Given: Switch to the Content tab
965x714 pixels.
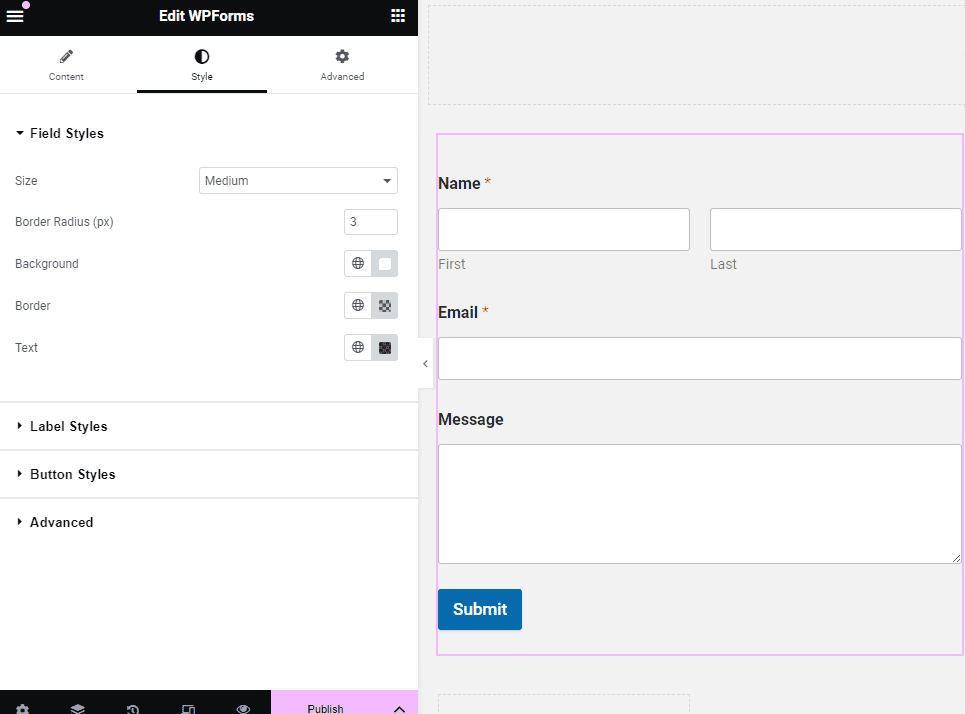Looking at the screenshot, I should pyautogui.click(x=66, y=65).
